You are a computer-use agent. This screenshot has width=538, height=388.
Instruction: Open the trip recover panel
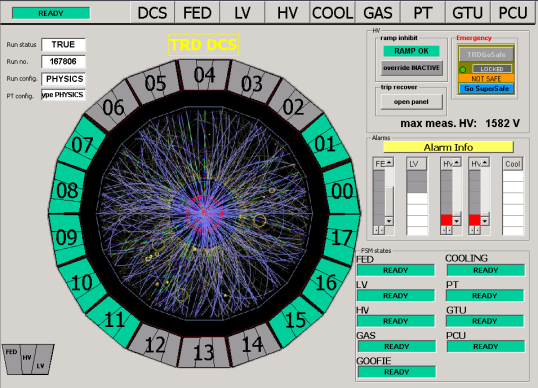tap(411, 102)
